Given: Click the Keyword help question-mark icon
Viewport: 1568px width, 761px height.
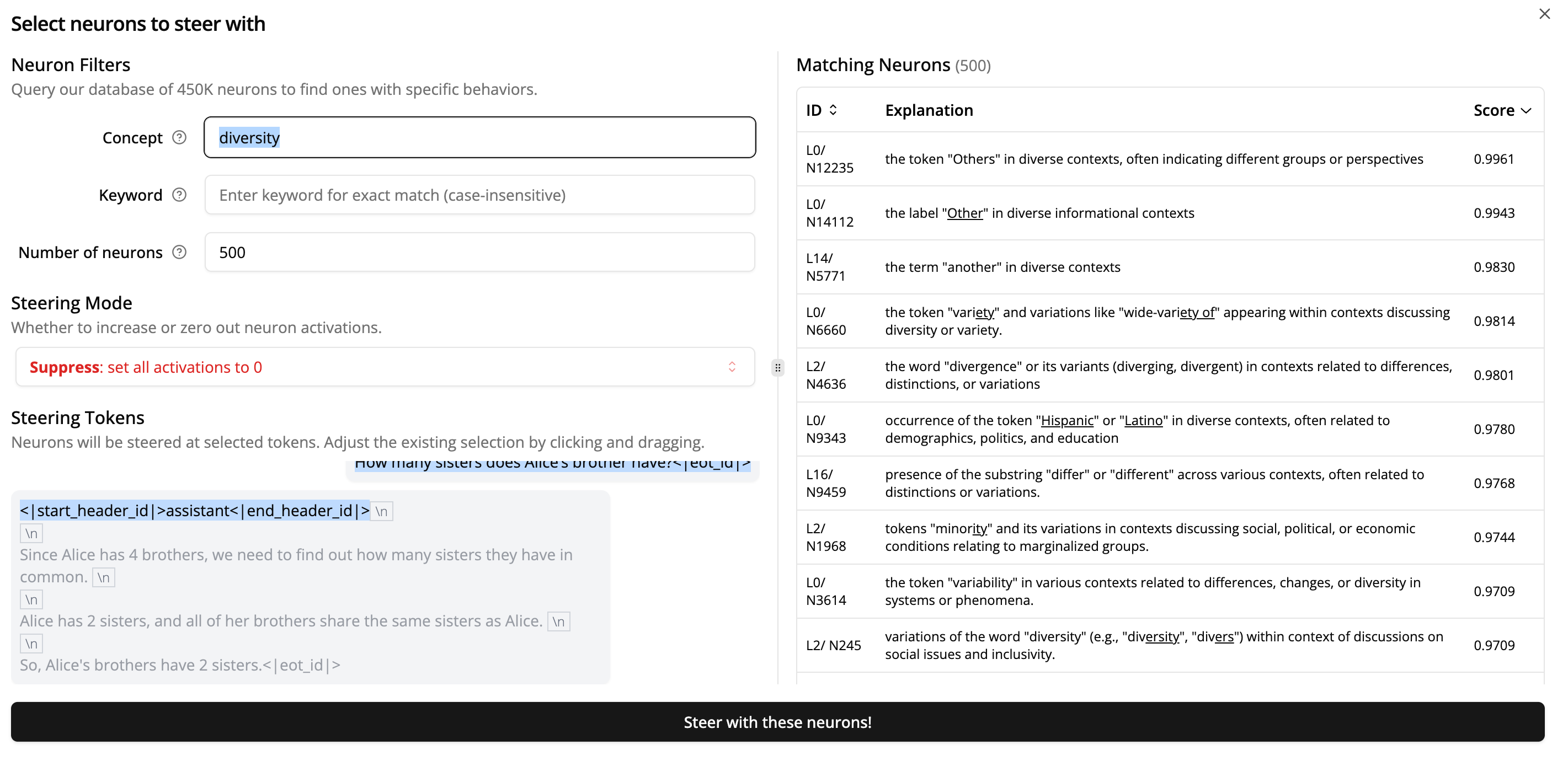Looking at the screenshot, I should click(179, 195).
